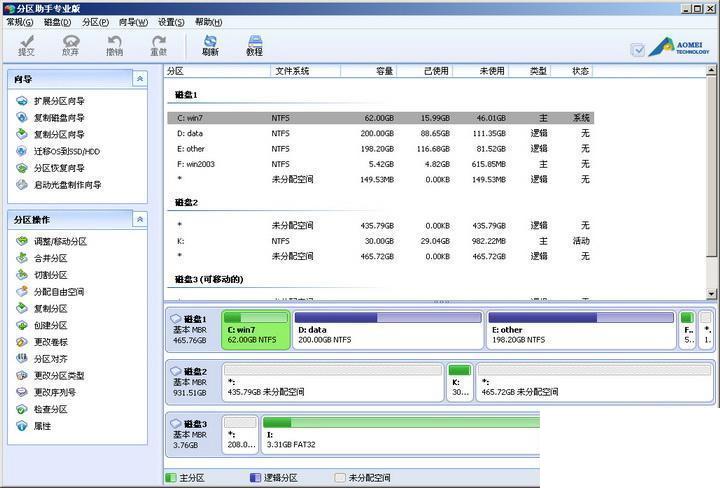Toggle the checkbox icon beside AOMEI logo
Screen dimensions: 720x488
point(638,50)
